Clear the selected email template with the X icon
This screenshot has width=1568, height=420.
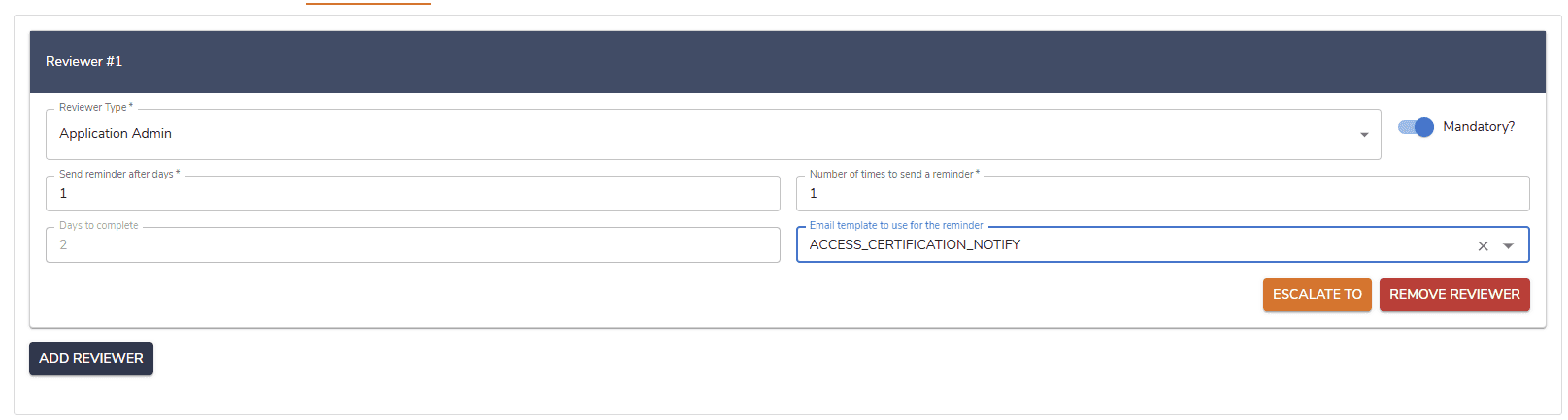1483,246
